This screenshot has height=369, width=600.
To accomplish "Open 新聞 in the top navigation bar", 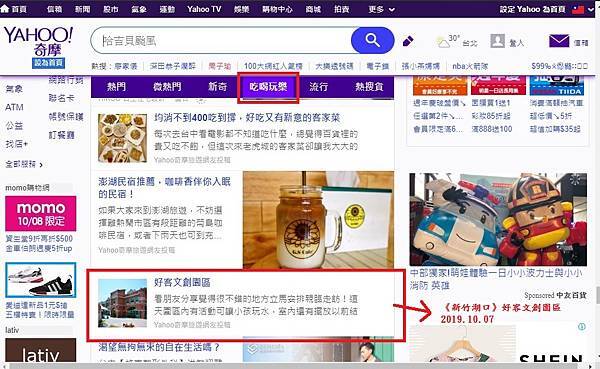I will (x=82, y=9).
